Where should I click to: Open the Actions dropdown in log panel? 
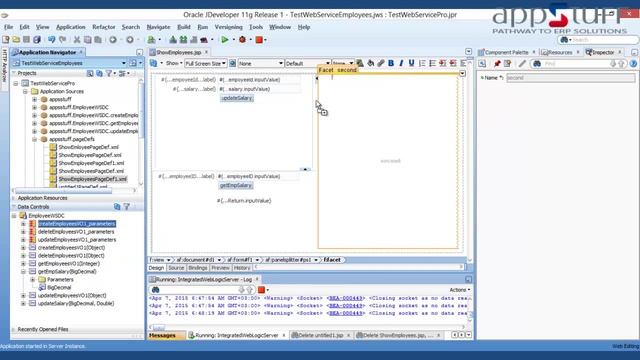(460, 290)
